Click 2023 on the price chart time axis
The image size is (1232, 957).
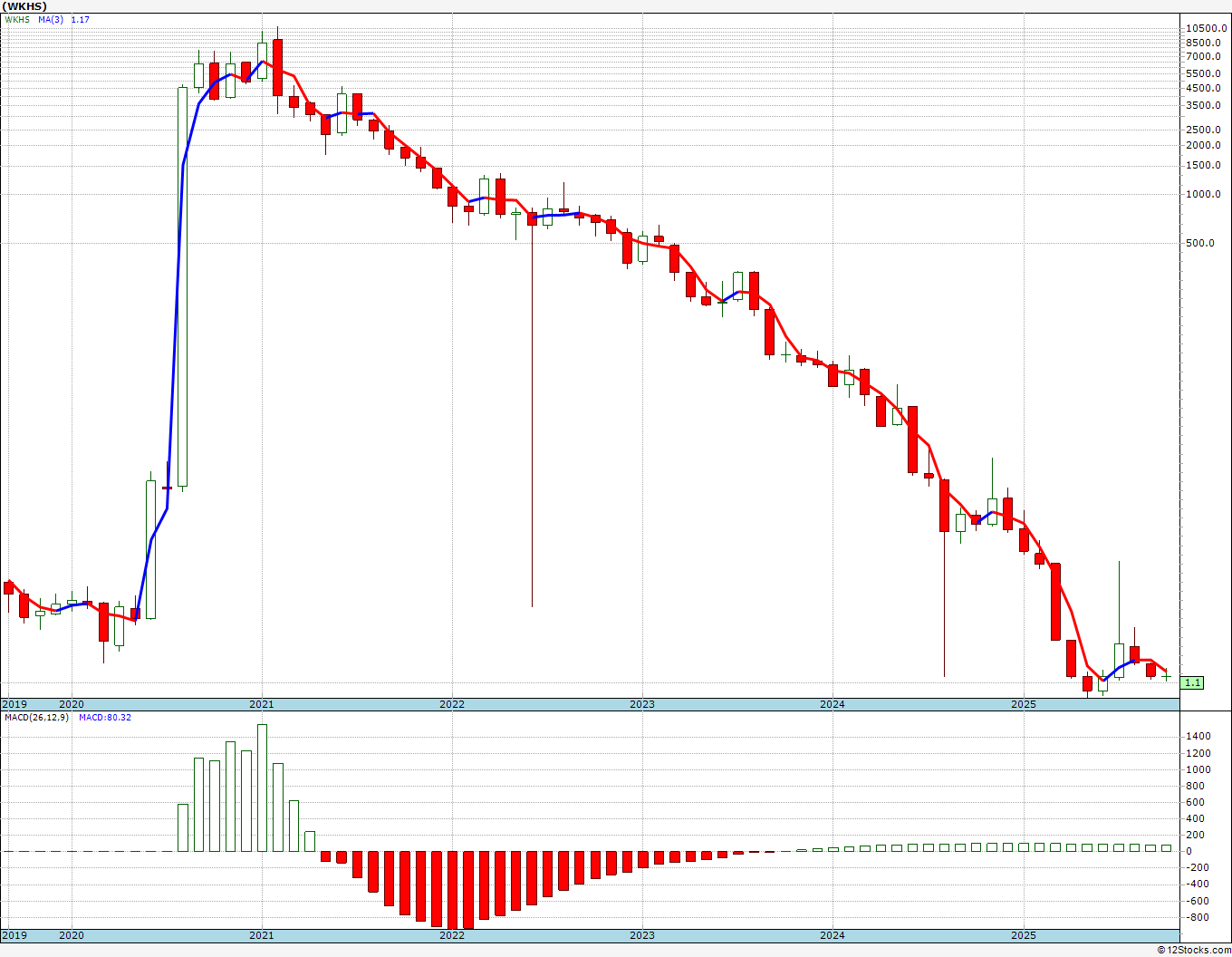[642, 704]
